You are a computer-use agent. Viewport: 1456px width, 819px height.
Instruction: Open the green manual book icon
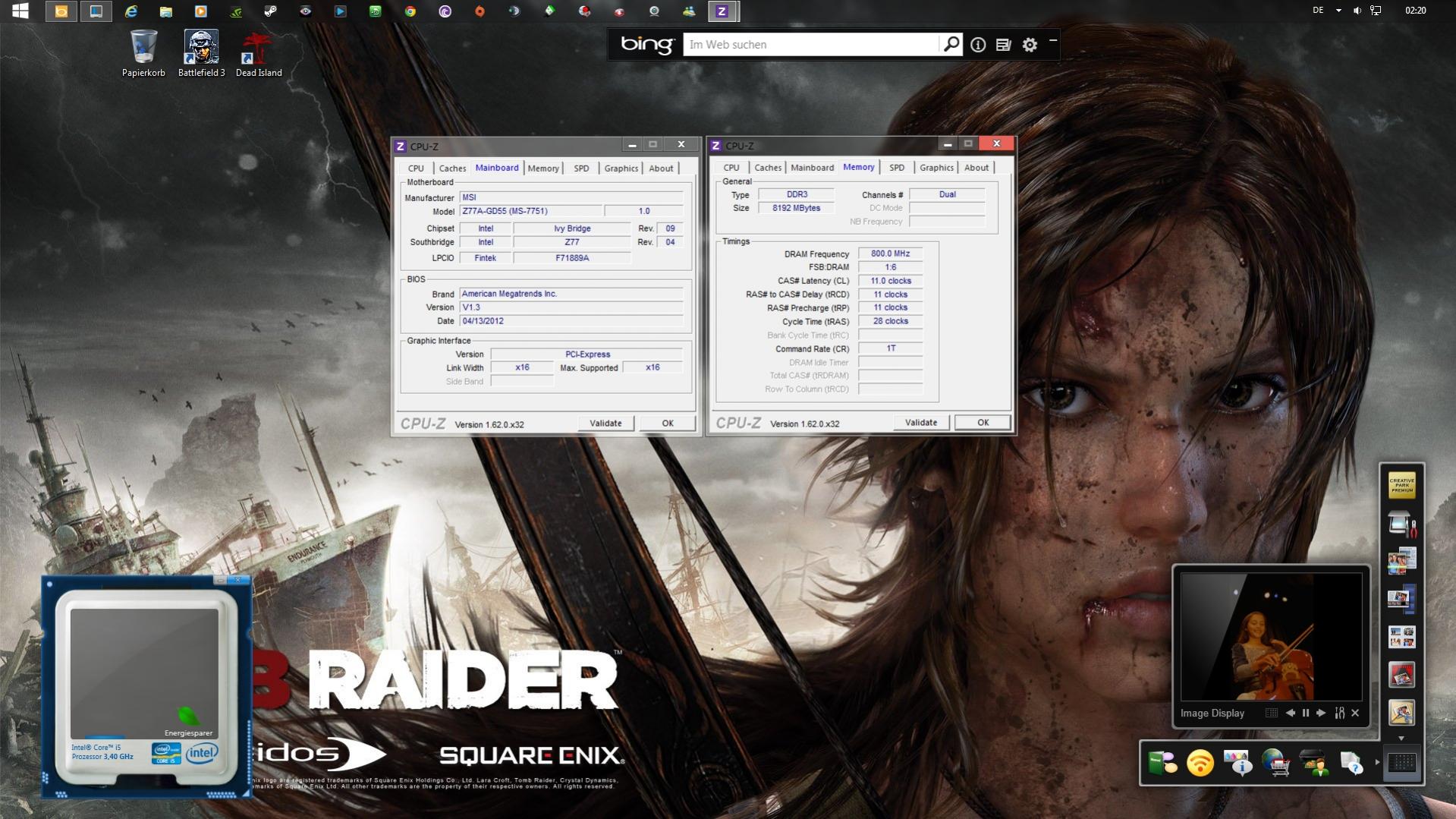(x=1162, y=763)
